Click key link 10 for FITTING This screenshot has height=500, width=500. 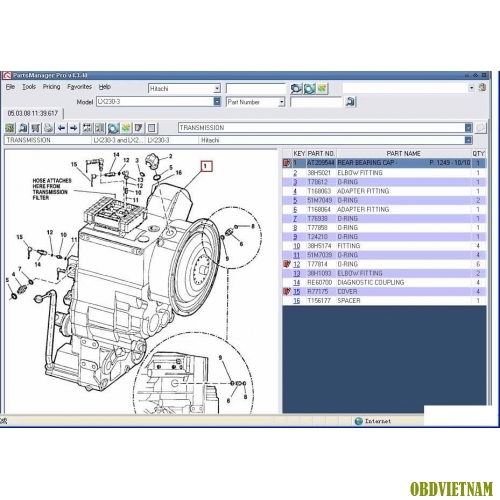click(x=297, y=246)
